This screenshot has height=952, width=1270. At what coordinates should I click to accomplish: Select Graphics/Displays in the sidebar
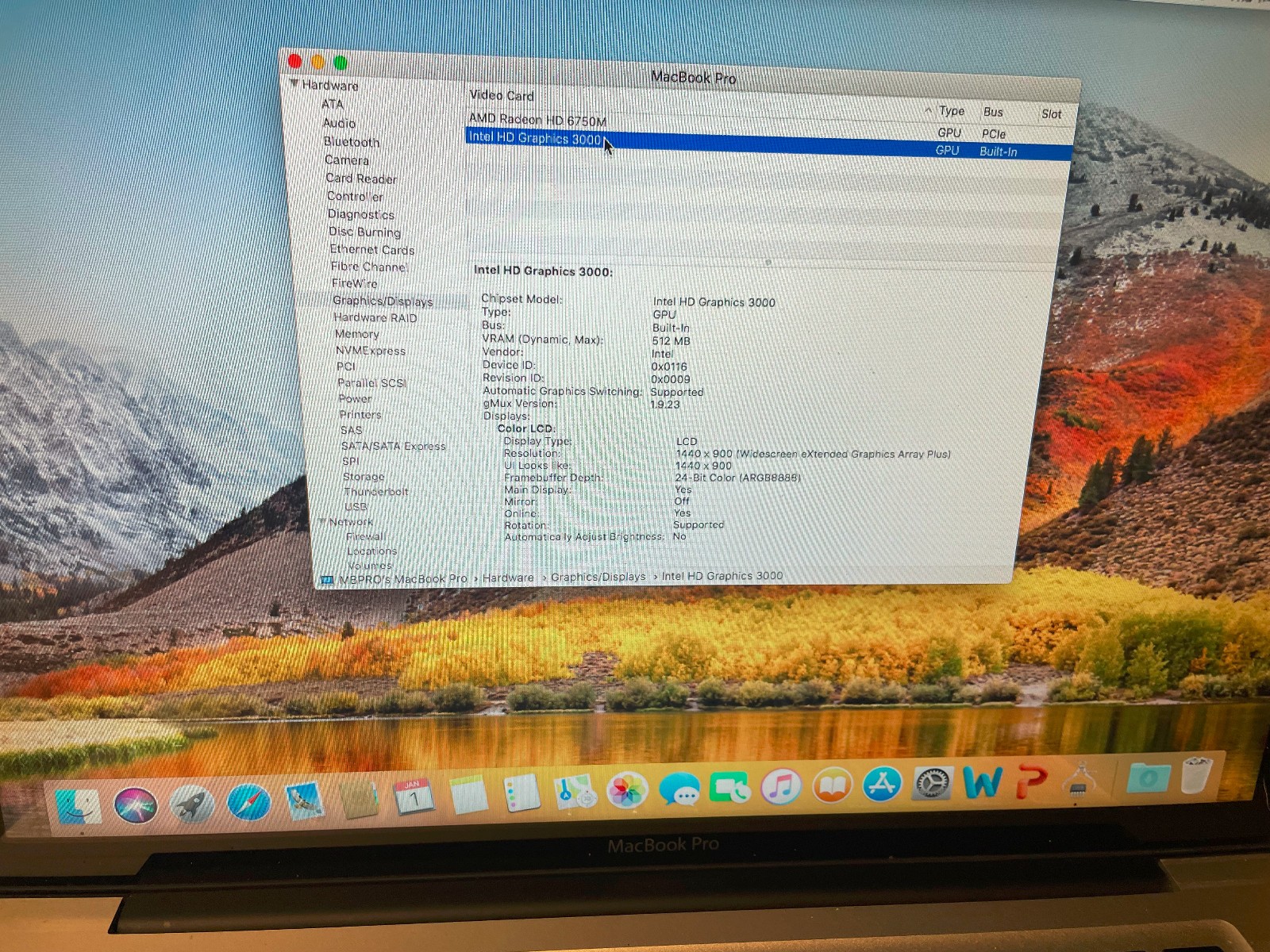point(383,301)
